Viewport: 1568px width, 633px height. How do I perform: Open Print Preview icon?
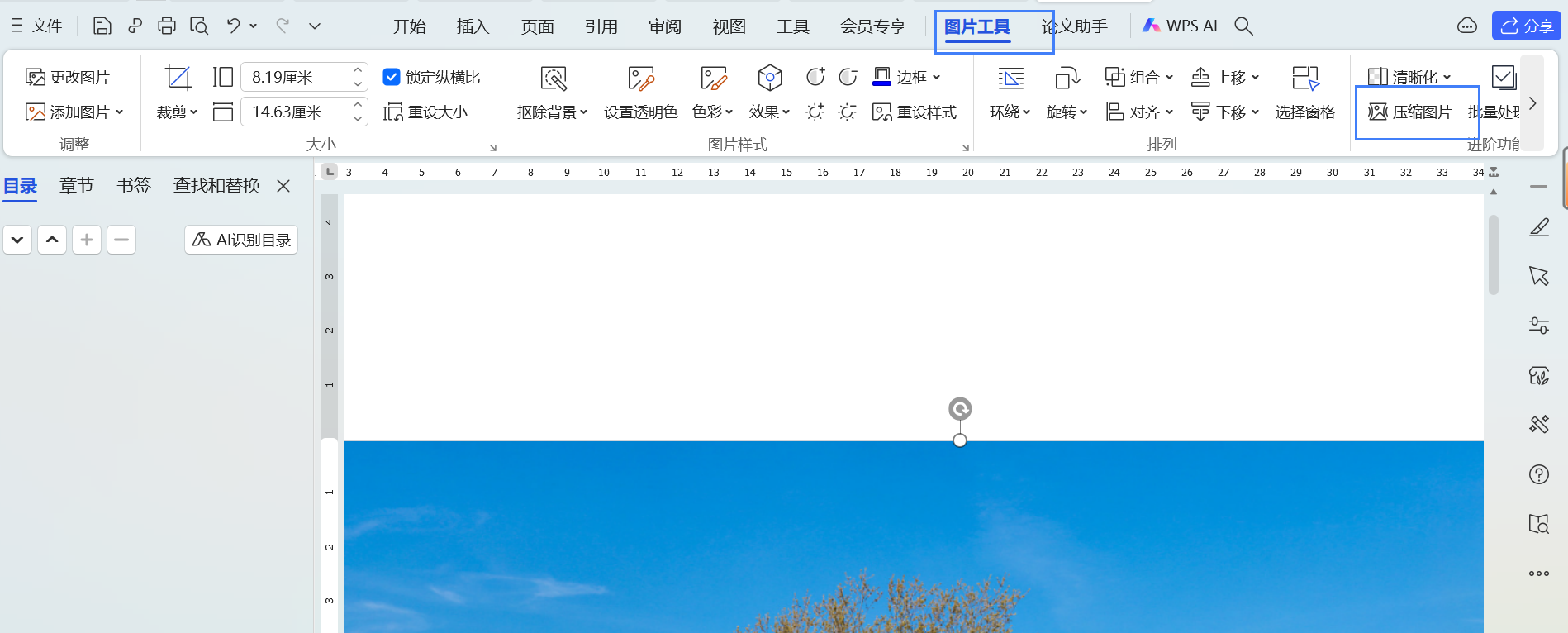click(199, 26)
